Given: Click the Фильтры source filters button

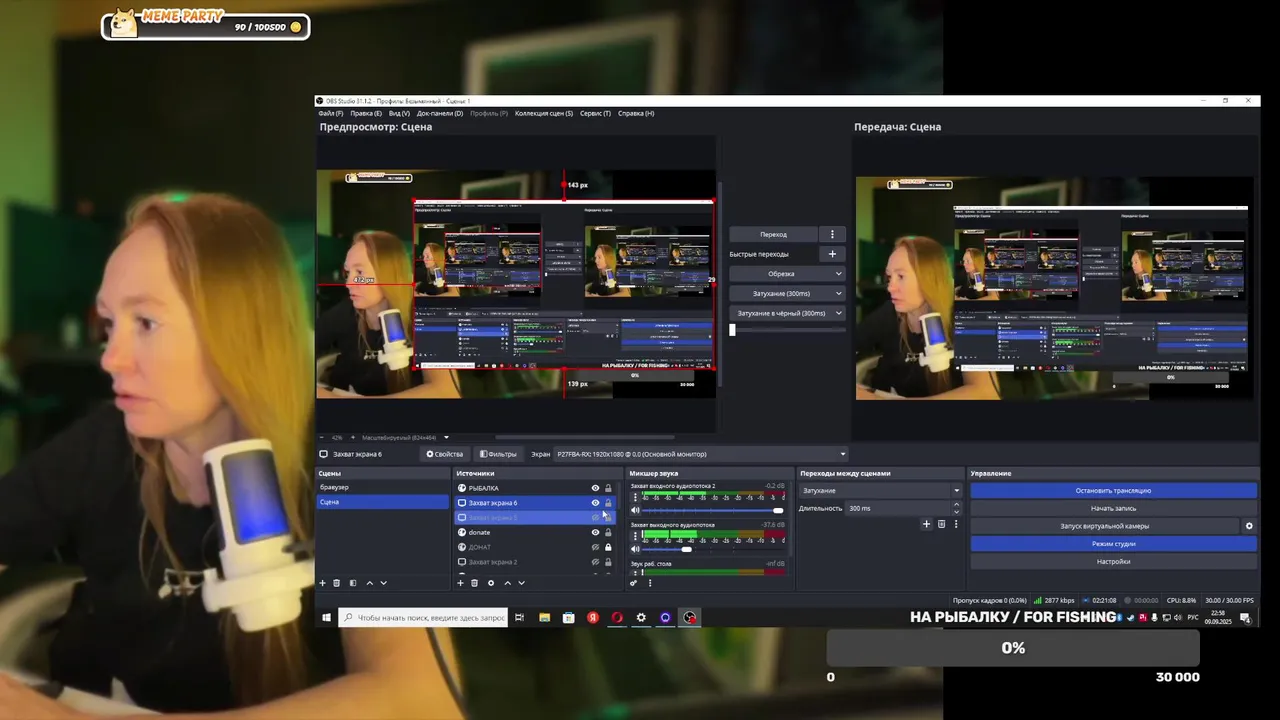Looking at the screenshot, I should point(497,454).
